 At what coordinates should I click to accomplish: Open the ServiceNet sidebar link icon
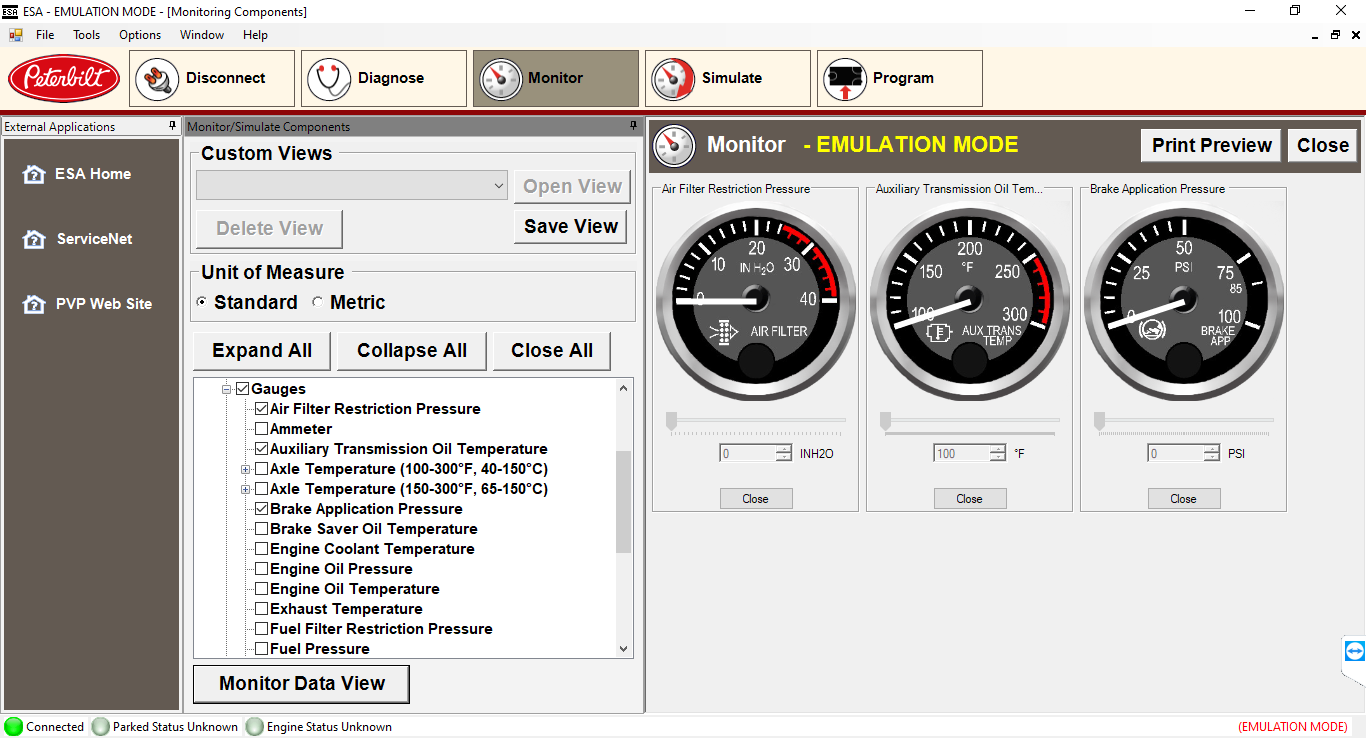34,240
